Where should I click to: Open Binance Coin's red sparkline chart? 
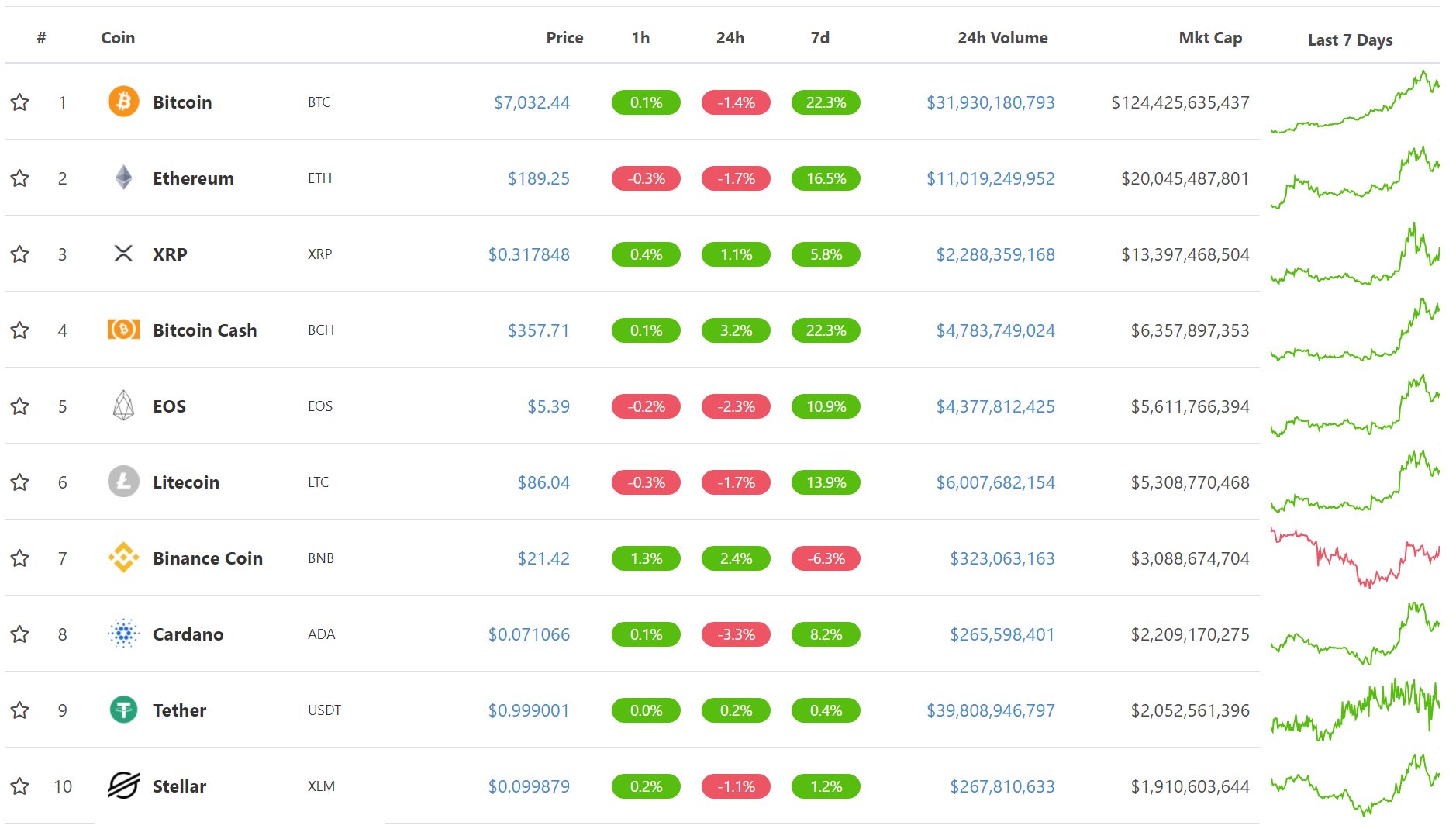point(1354,558)
